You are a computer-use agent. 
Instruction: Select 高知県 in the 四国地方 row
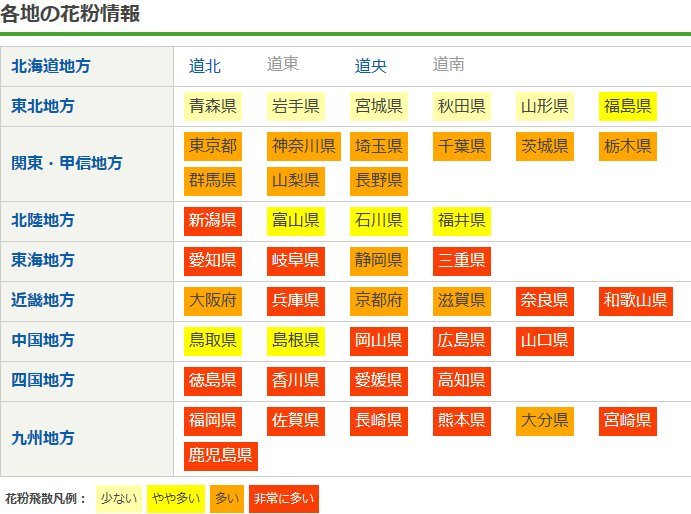(x=461, y=380)
